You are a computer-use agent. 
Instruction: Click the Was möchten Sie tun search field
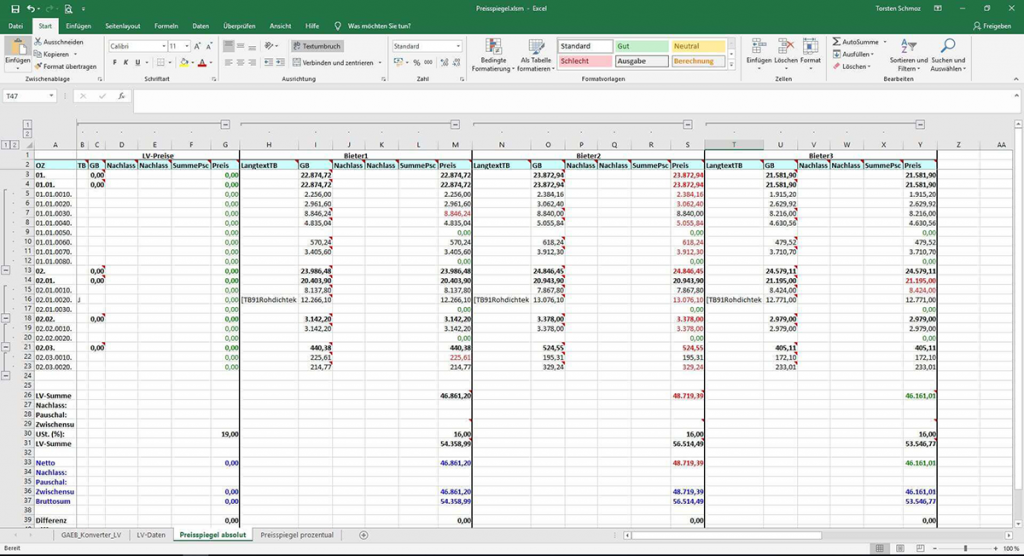(x=379, y=26)
